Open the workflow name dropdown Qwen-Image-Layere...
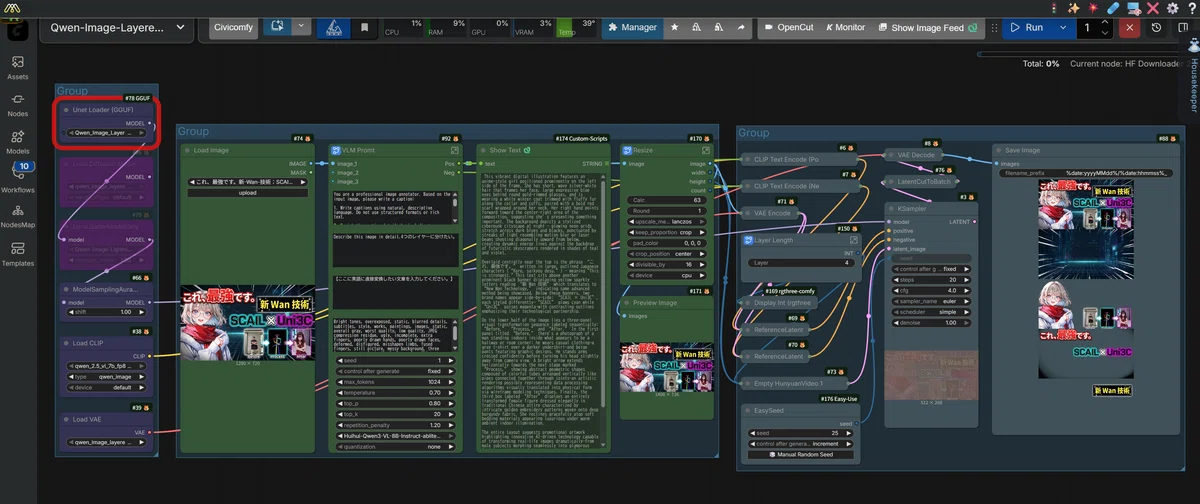The width and height of the screenshot is (1200, 504). click(118, 27)
